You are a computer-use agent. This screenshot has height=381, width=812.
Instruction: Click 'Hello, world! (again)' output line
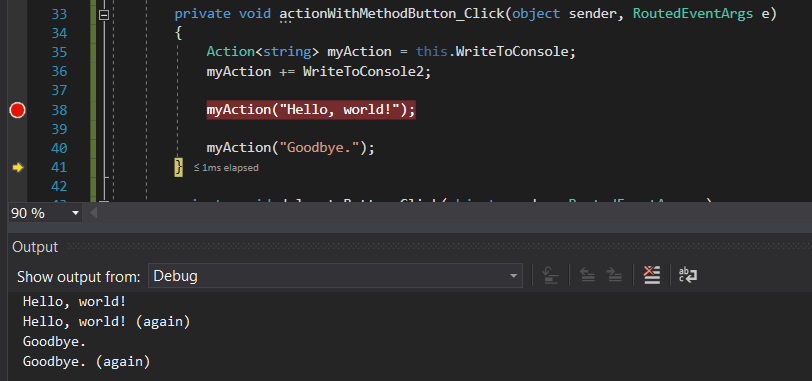(107, 322)
